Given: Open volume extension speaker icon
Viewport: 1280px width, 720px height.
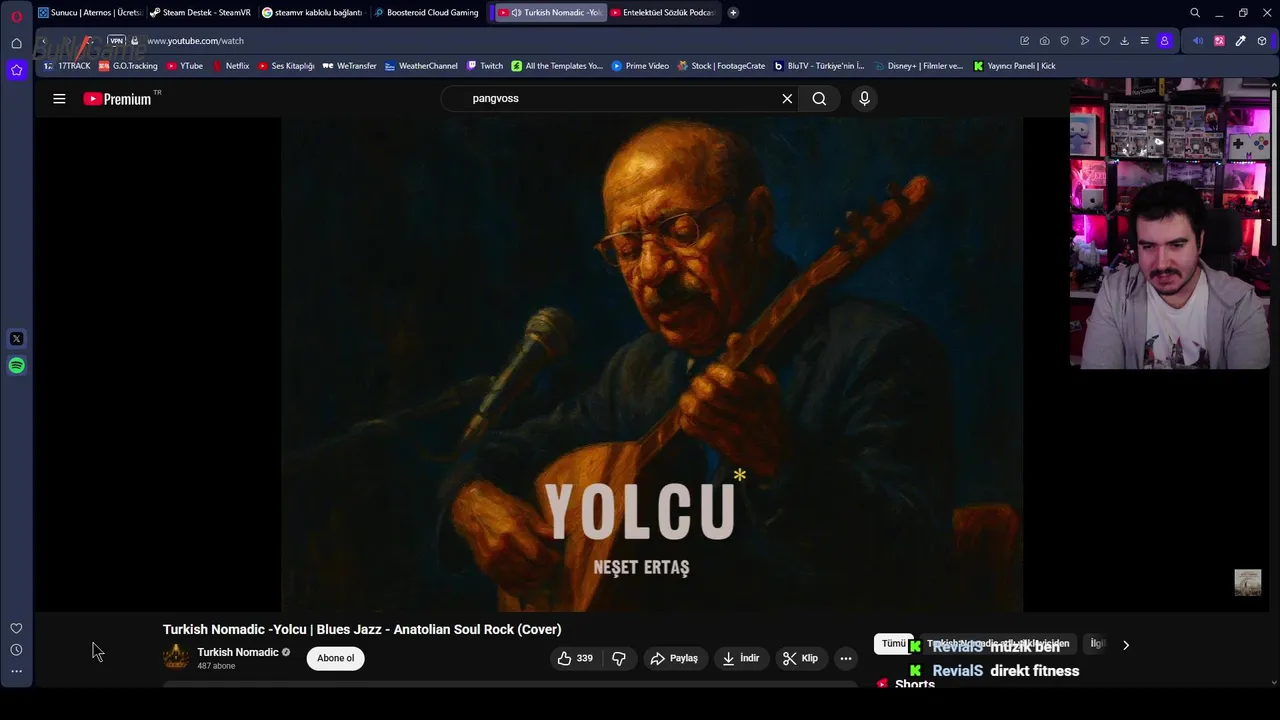Looking at the screenshot, I should click(x=1198, y=41).
